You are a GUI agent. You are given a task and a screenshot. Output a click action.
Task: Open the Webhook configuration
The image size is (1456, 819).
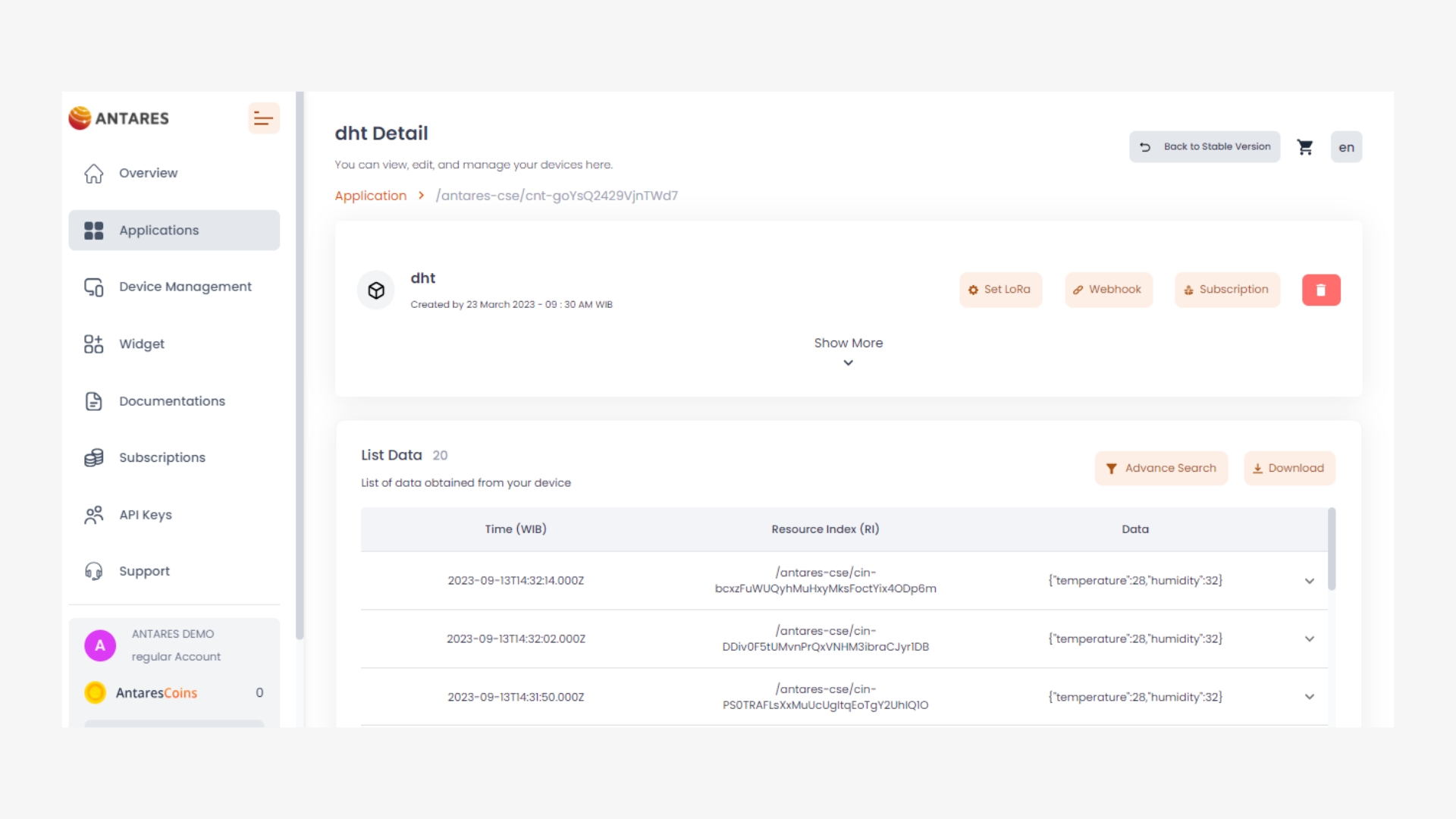(x=1108, y=290)
